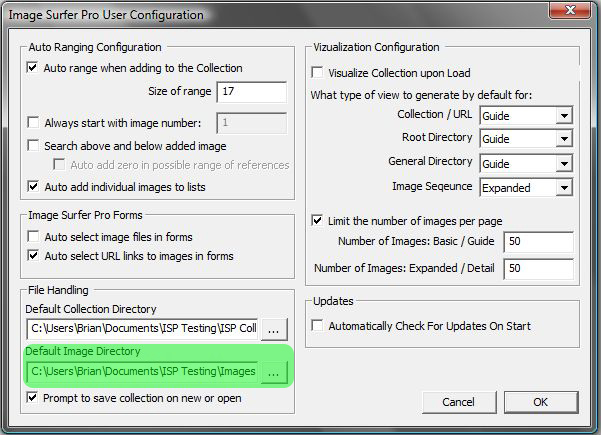Enable Visualize Collection upon Load
The image size is (601, 435).
click(317, 72)
